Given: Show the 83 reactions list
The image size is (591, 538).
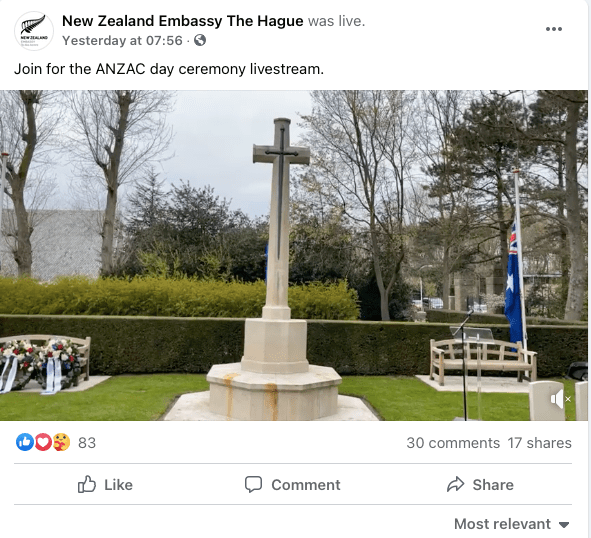Looking at the screenshot, I should point(87,443).
